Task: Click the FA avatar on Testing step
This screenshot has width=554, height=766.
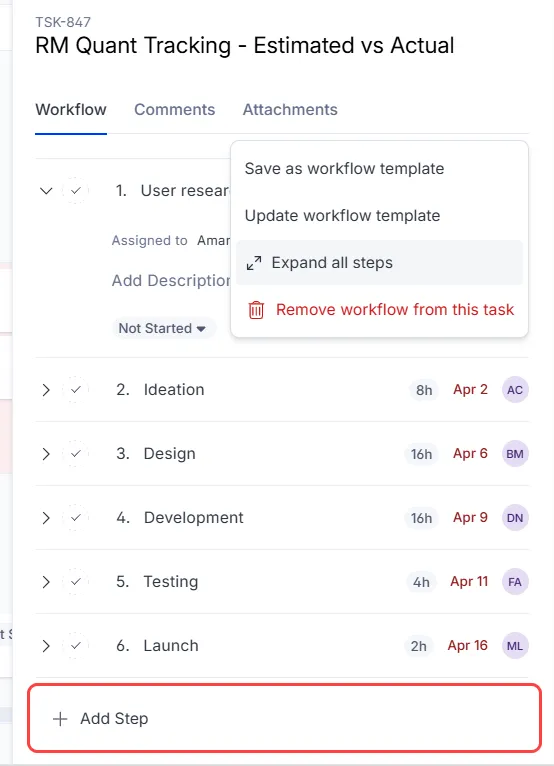Action: [x=515, y=582]
